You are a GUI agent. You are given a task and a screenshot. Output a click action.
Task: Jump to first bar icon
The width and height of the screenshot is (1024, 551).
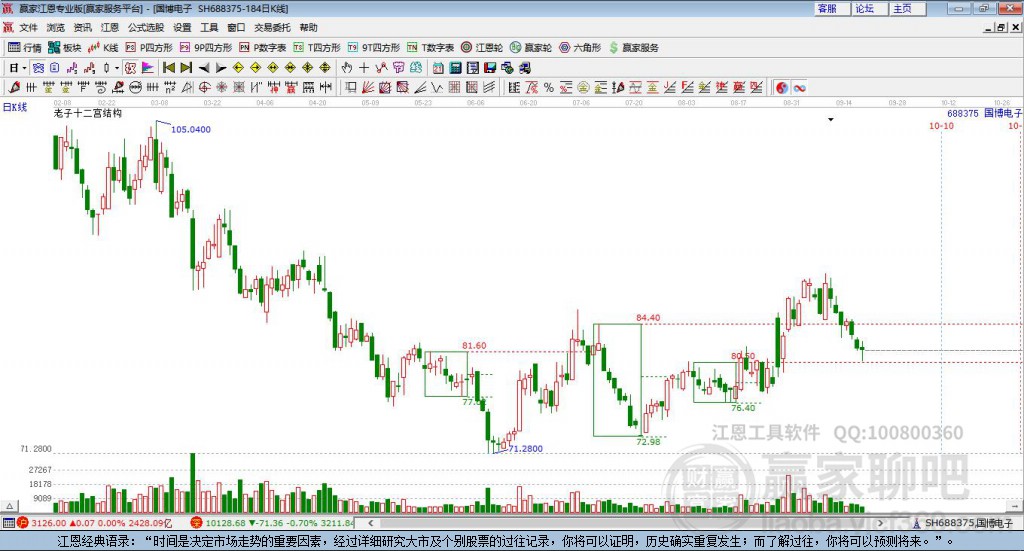168,68
